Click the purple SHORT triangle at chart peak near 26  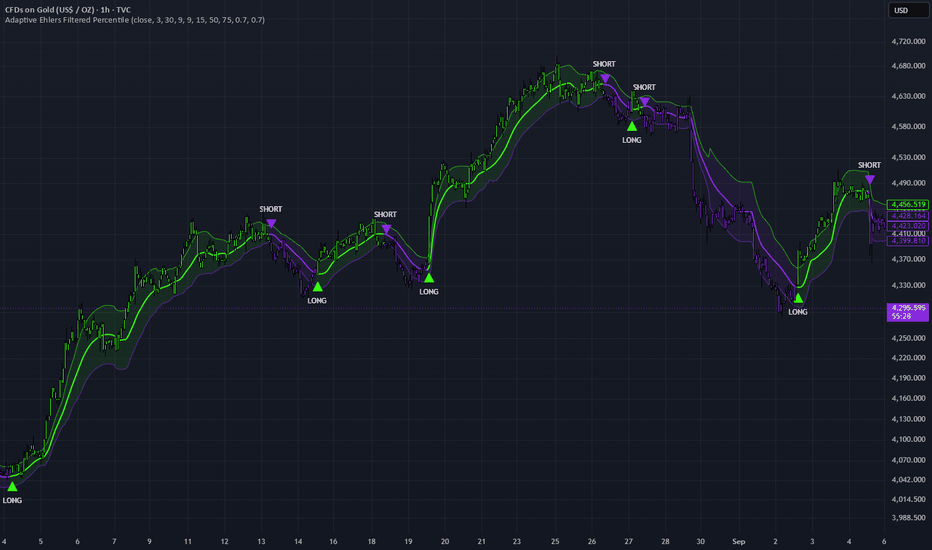(x=605, y=78)
